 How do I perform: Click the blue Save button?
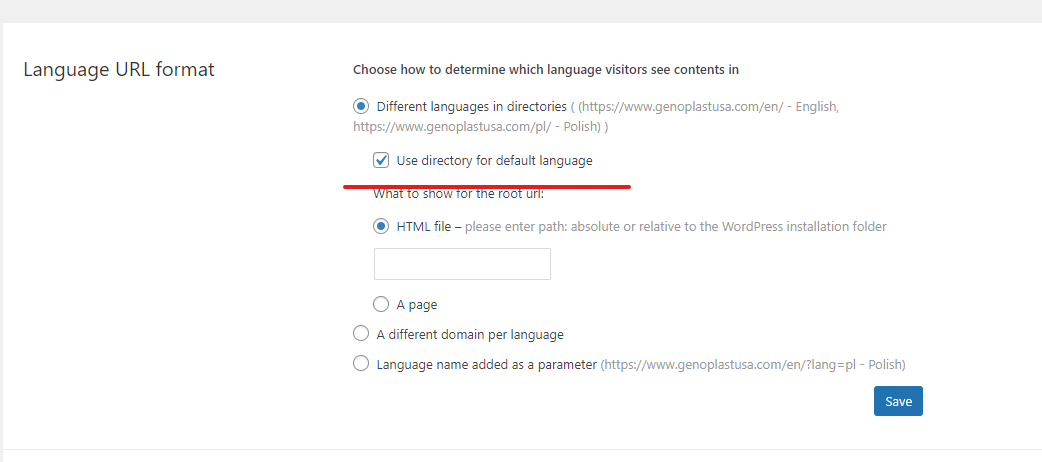click(x=898, y=401)
